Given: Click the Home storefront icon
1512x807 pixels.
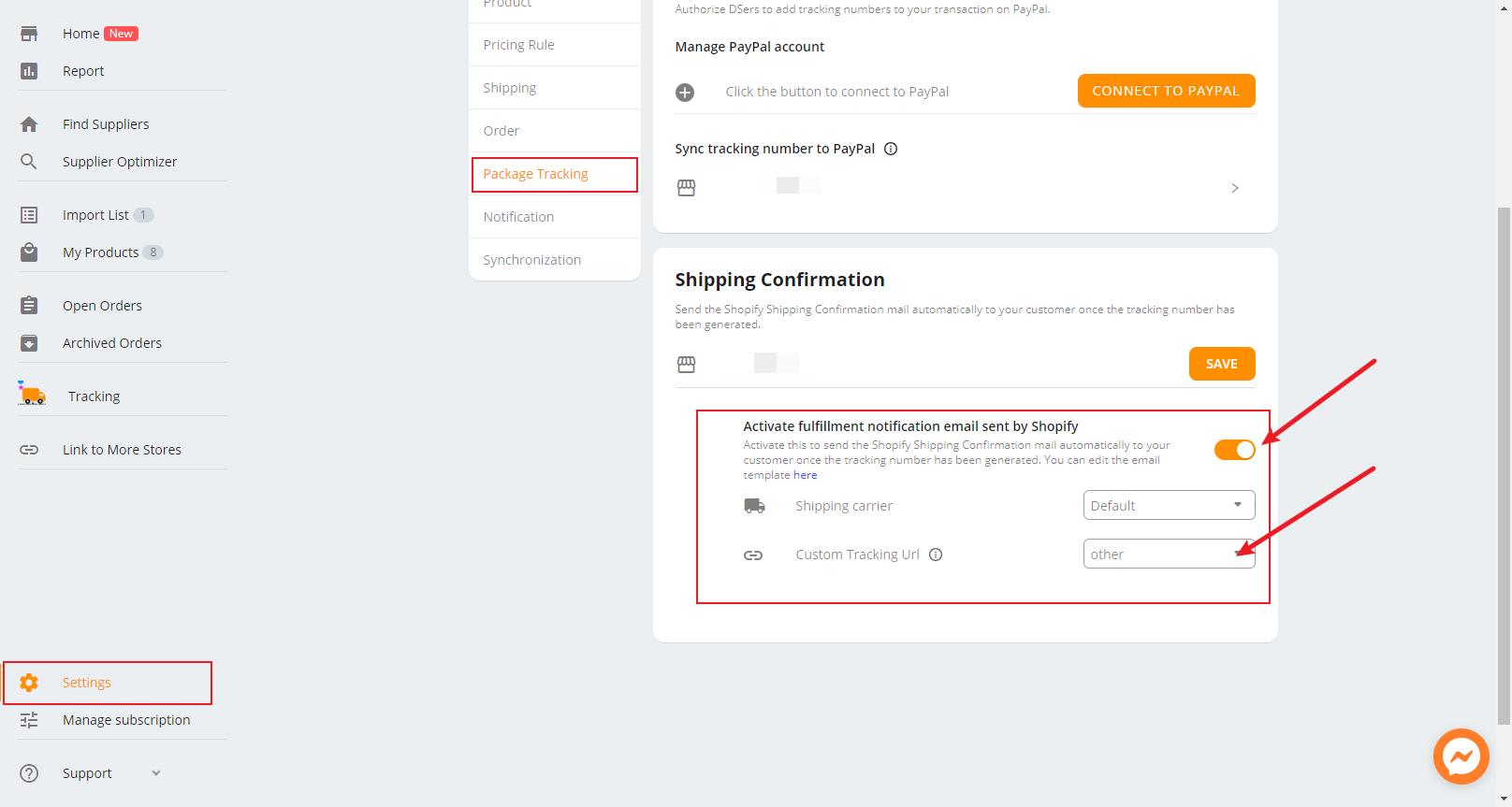Looking at the screenshot, I should pos(29,34).
